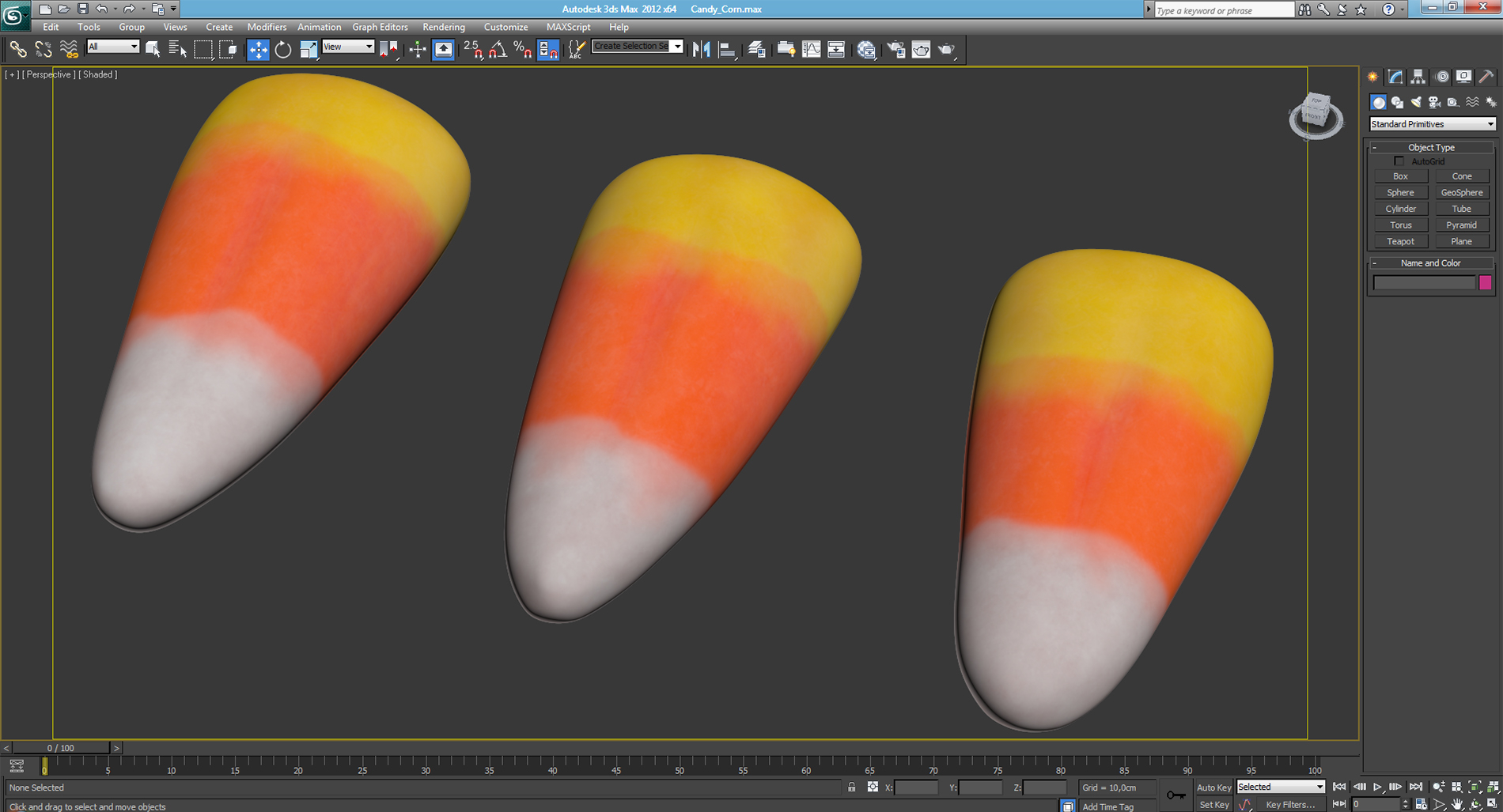Screen dimensions: 1503x812
Task: Open the Curve Editor
Action: pyautogui.click(x=812, y=49)
